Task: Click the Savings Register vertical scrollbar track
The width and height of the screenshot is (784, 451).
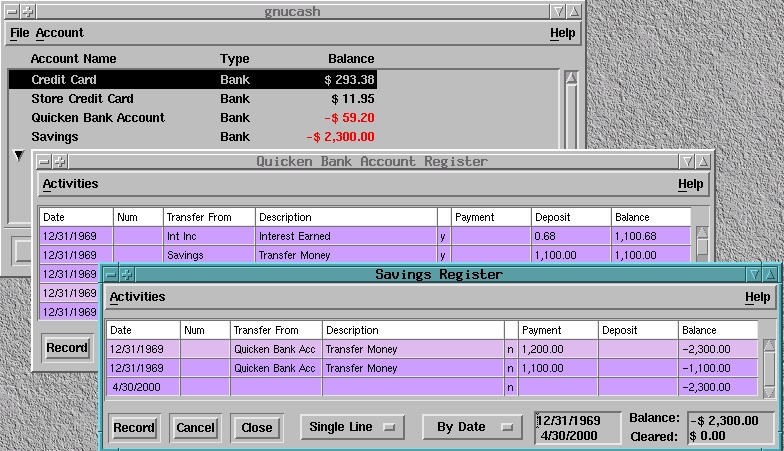Action: 769,370
